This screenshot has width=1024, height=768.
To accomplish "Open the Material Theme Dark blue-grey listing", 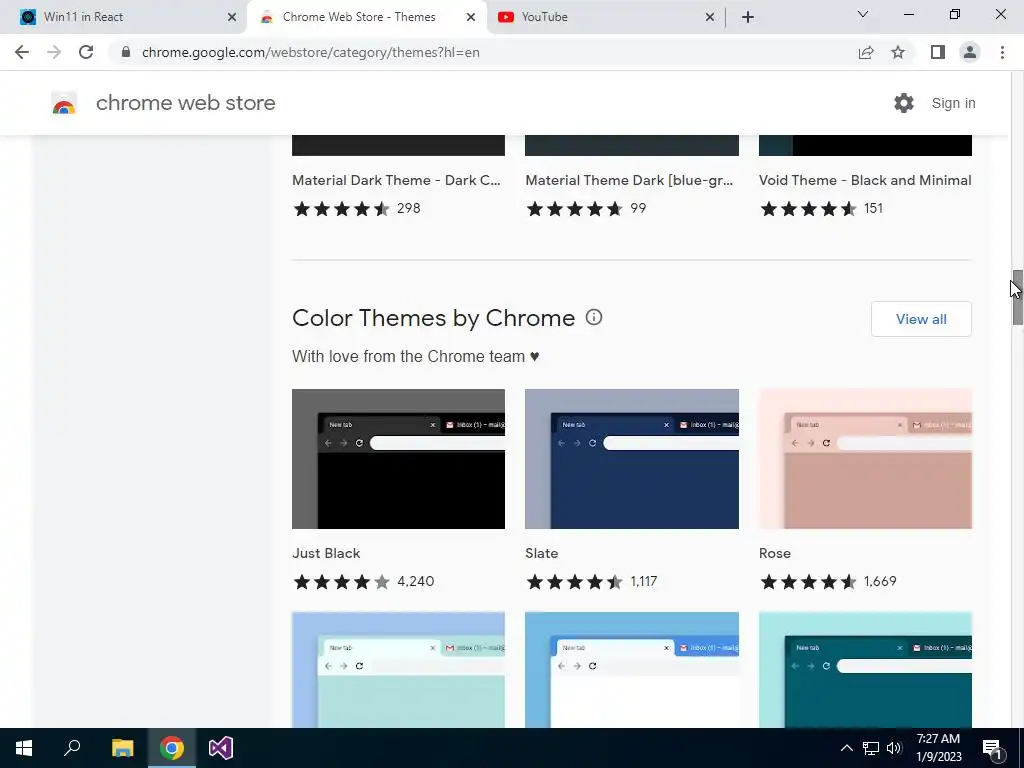I will 630,180.
